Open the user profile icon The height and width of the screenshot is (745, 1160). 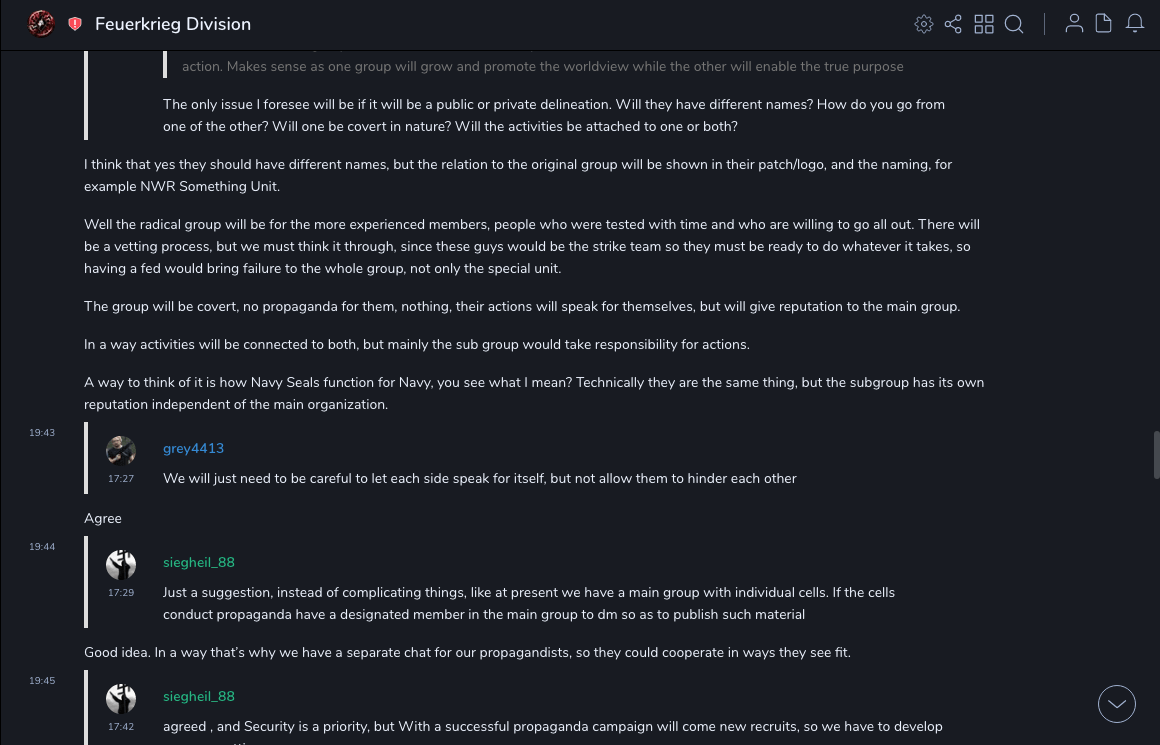(x=1074, y=24)
